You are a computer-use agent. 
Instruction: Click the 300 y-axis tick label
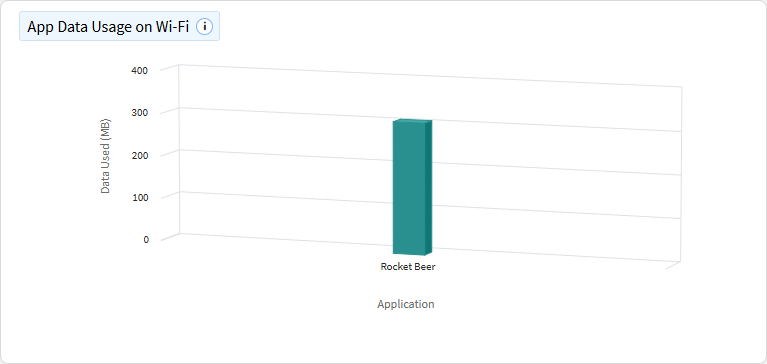tap(139, 113)
